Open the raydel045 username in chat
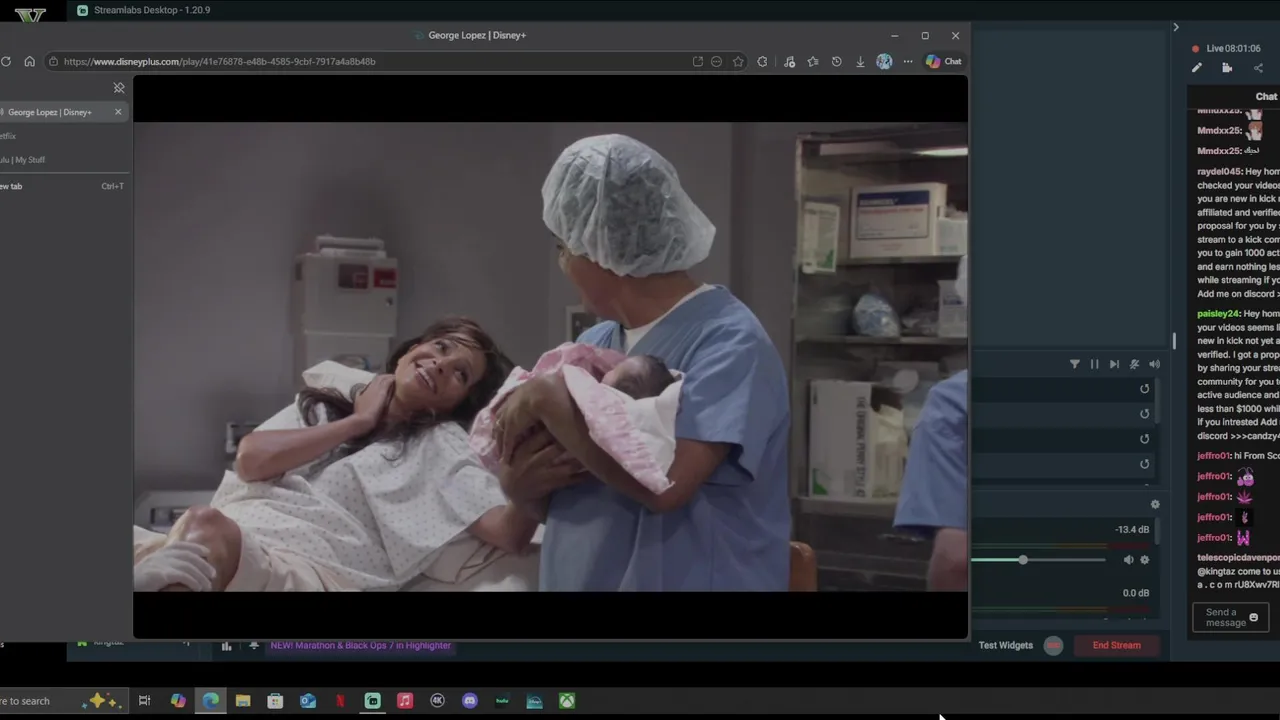The width and height of the screenshot is (1280, 720). (x=1219, y=172)
